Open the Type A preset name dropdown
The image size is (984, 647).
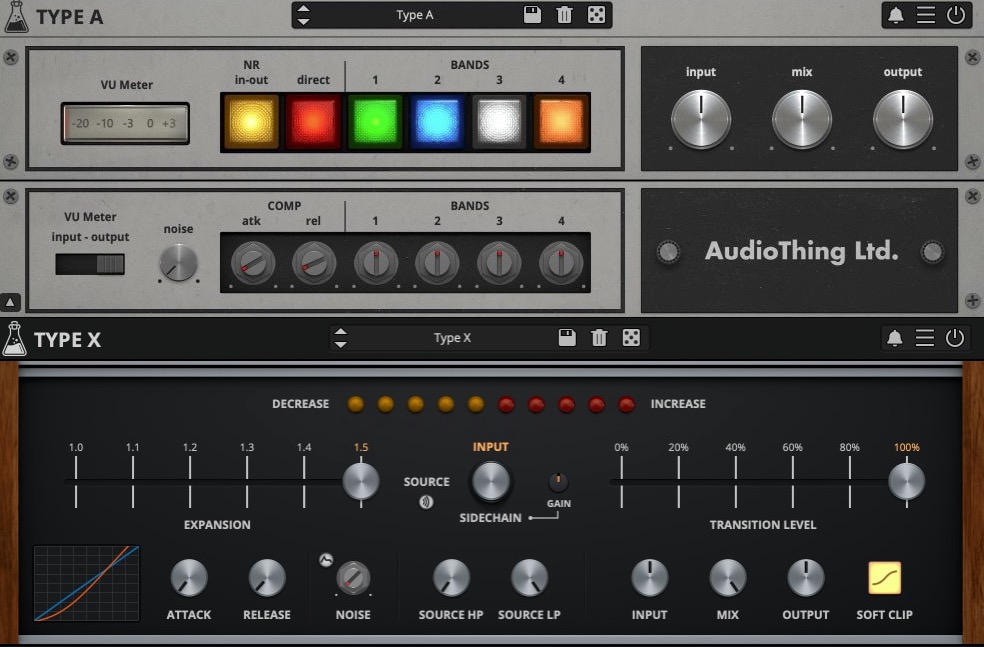(x=415, y=15)
